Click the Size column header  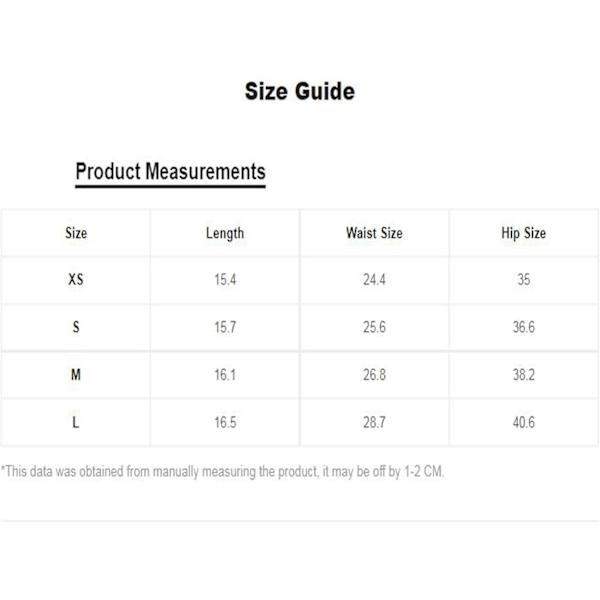click(76, 233)
